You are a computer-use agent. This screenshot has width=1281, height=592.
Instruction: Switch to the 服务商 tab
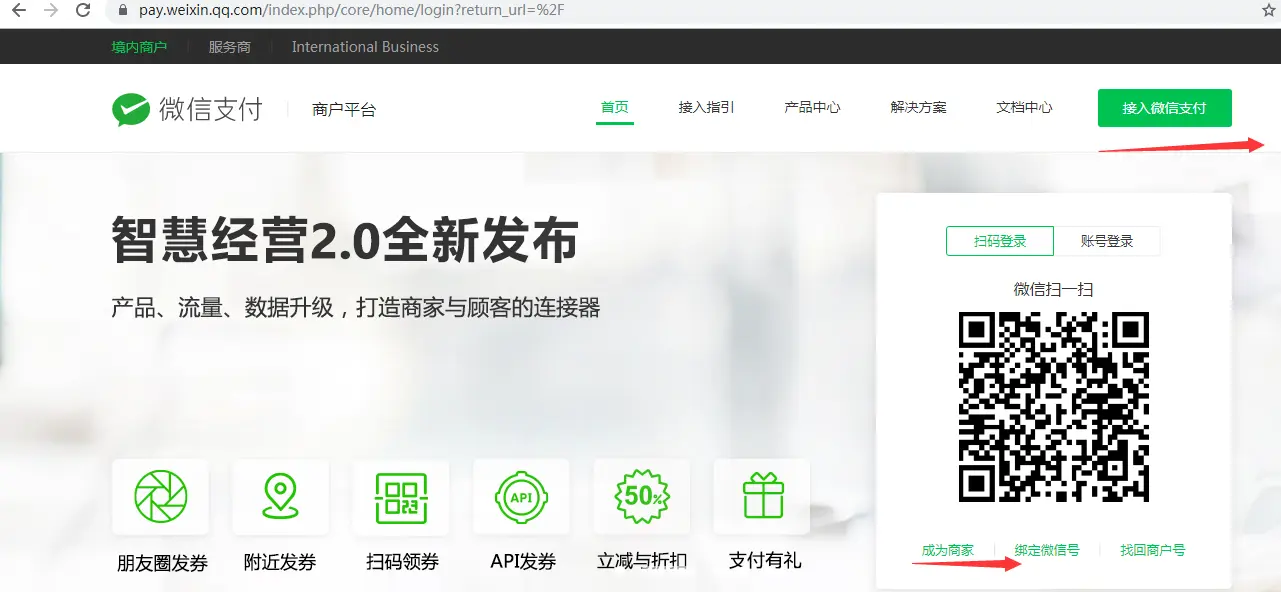coord(229,46)
